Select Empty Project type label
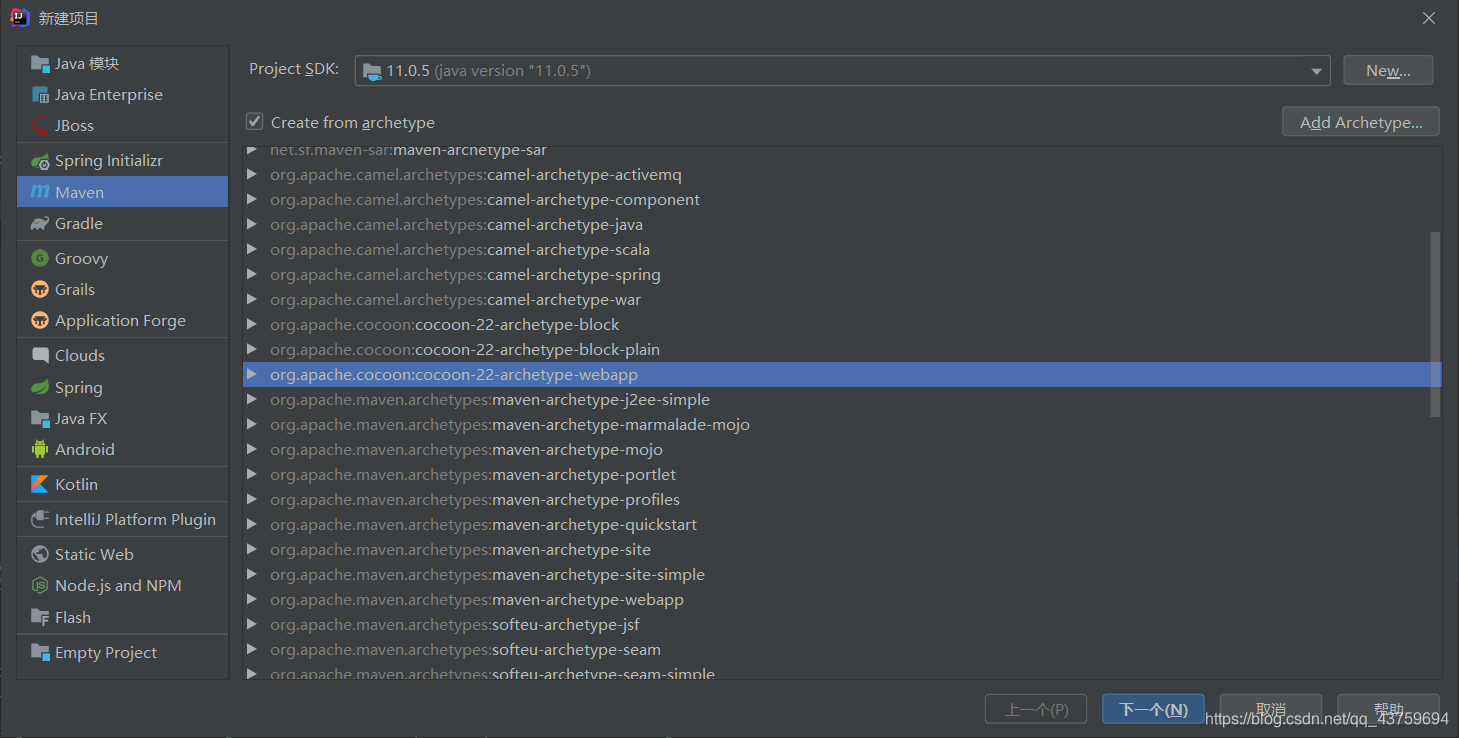The height and width of the screenshot is (738, 1459). [106, 653]
